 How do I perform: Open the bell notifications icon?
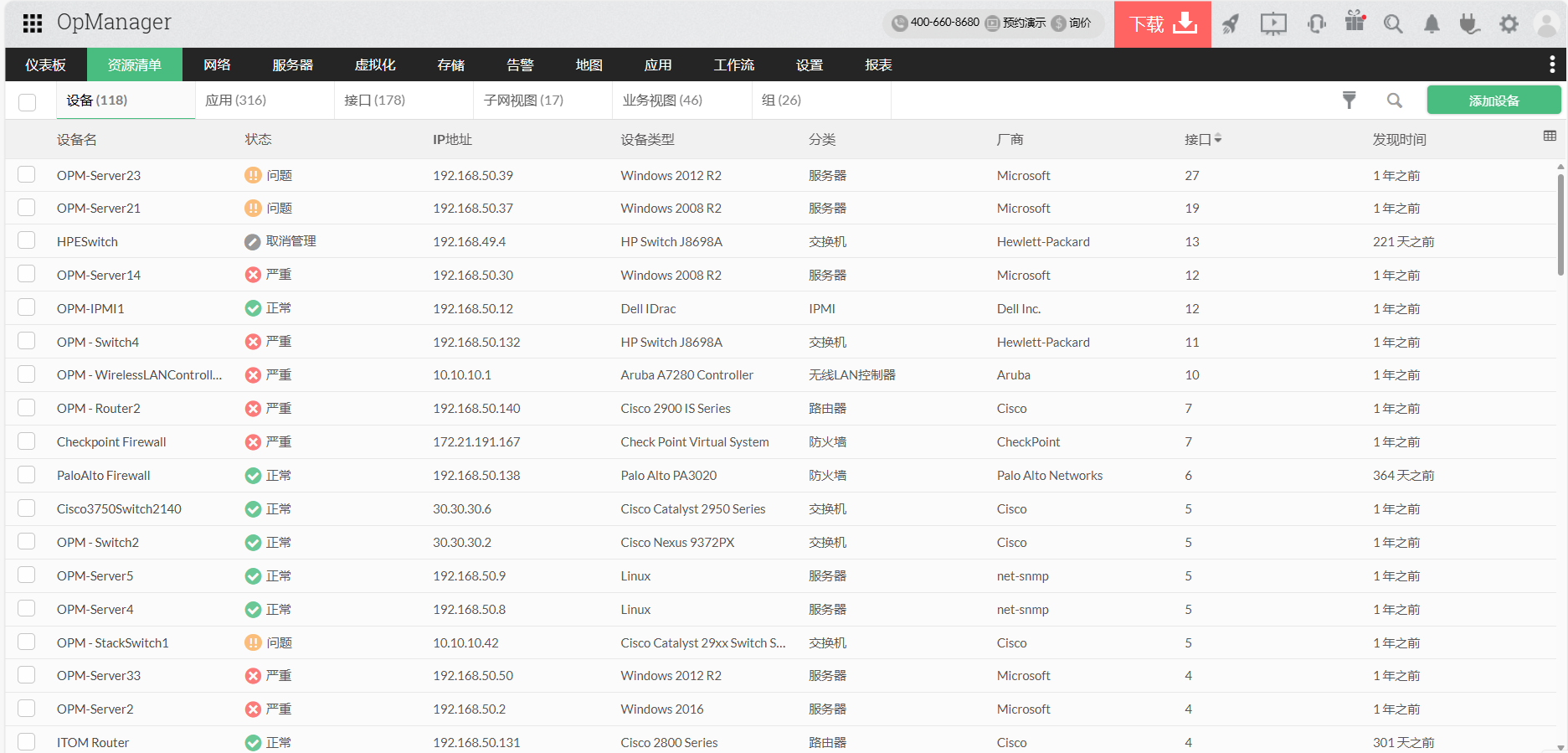coord(1432,23)
